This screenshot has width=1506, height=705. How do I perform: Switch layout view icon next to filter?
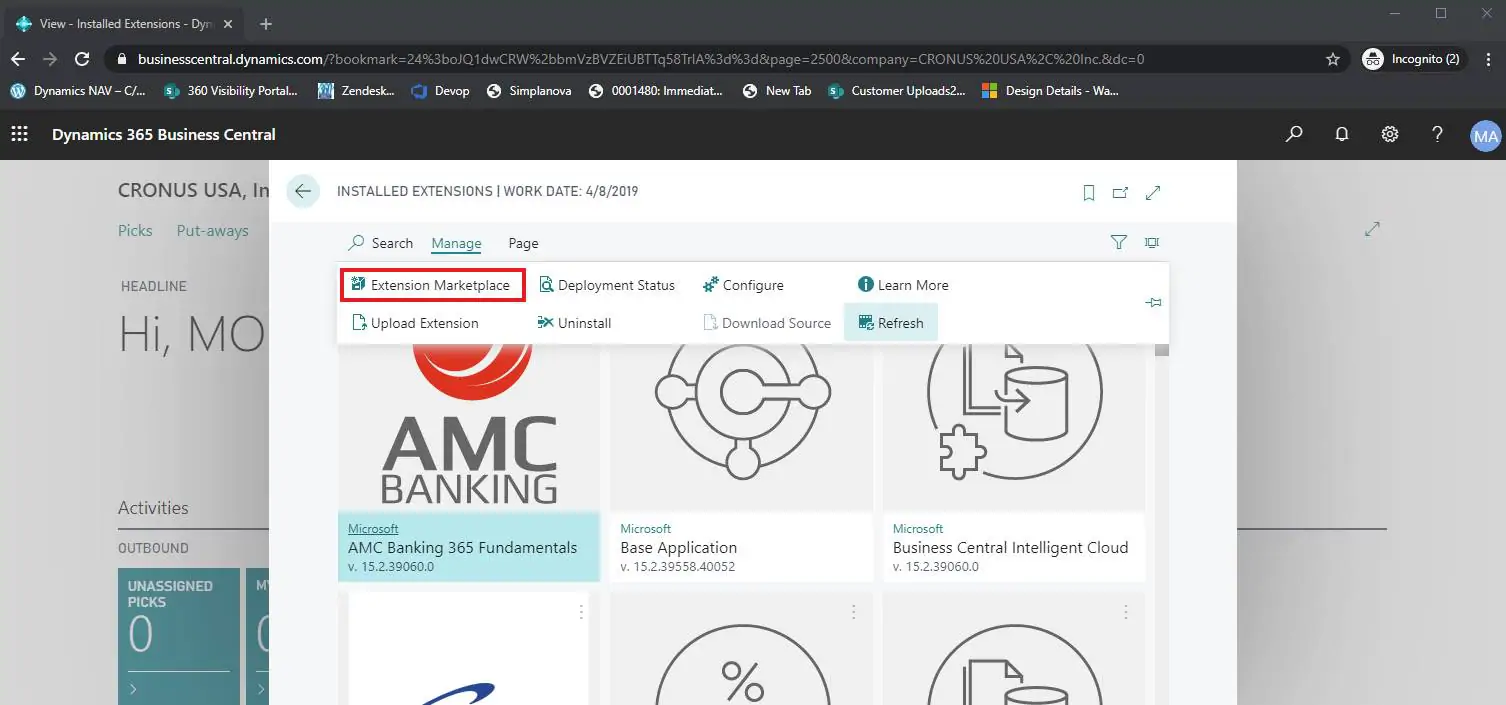[x=1152, y=242]
